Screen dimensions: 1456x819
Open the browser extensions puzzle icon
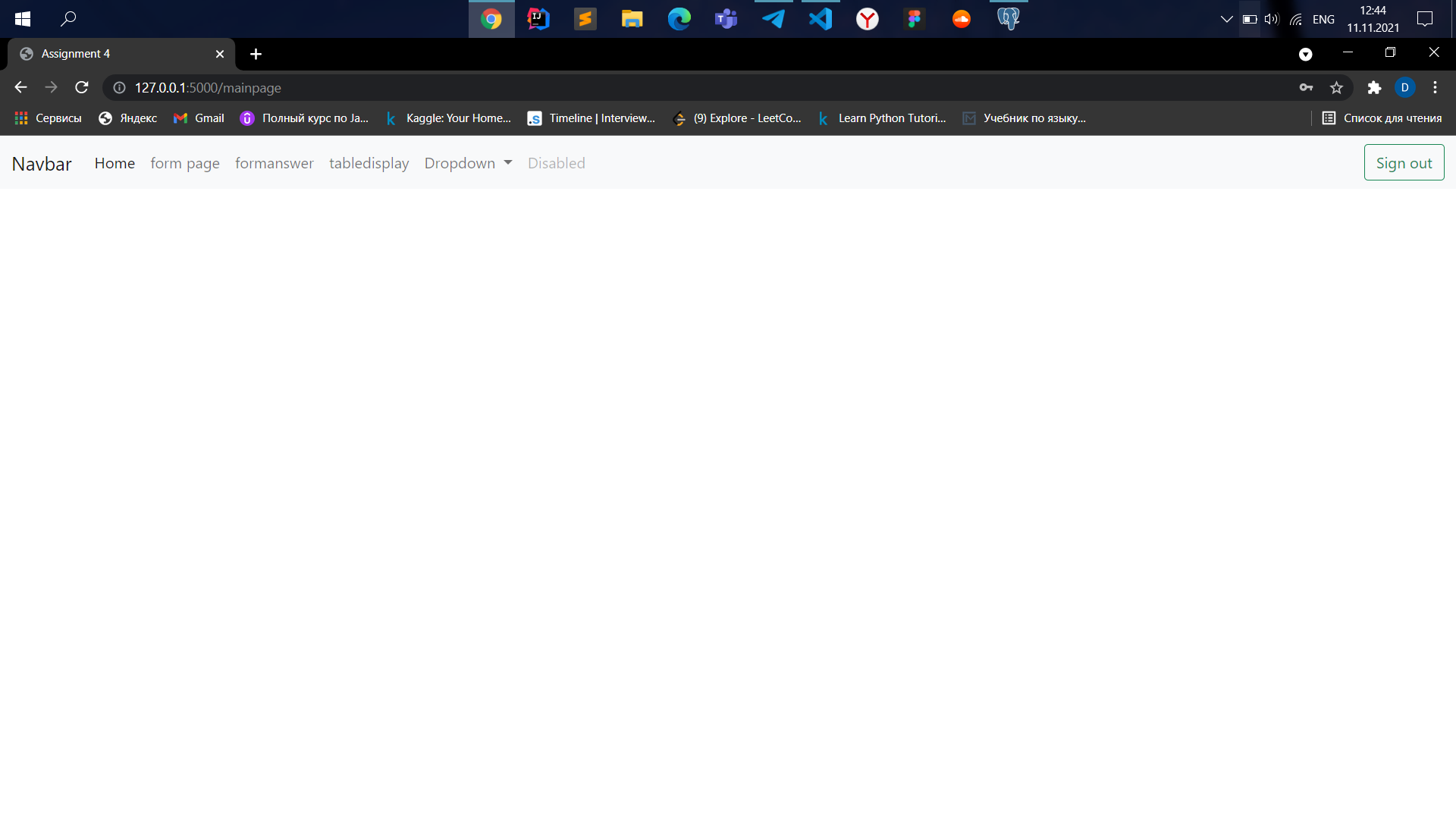tap(1374, 87)
